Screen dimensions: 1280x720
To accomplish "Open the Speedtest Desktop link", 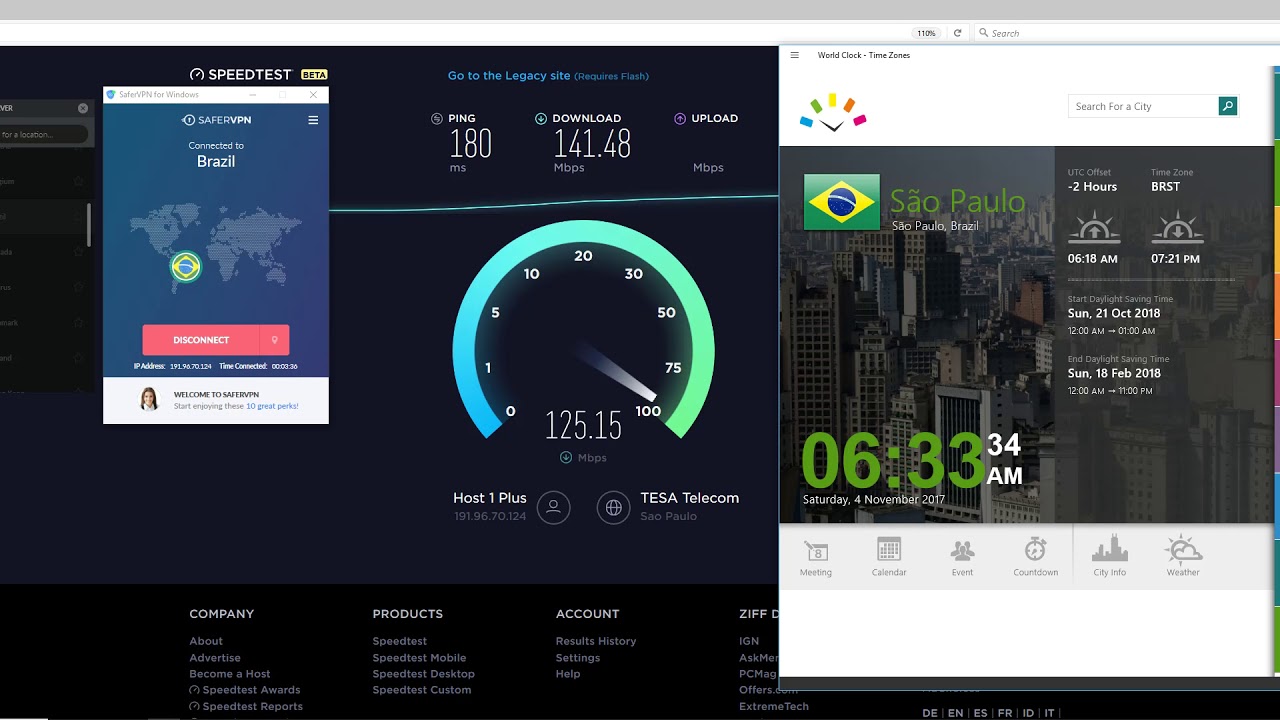I will (424, 674).
